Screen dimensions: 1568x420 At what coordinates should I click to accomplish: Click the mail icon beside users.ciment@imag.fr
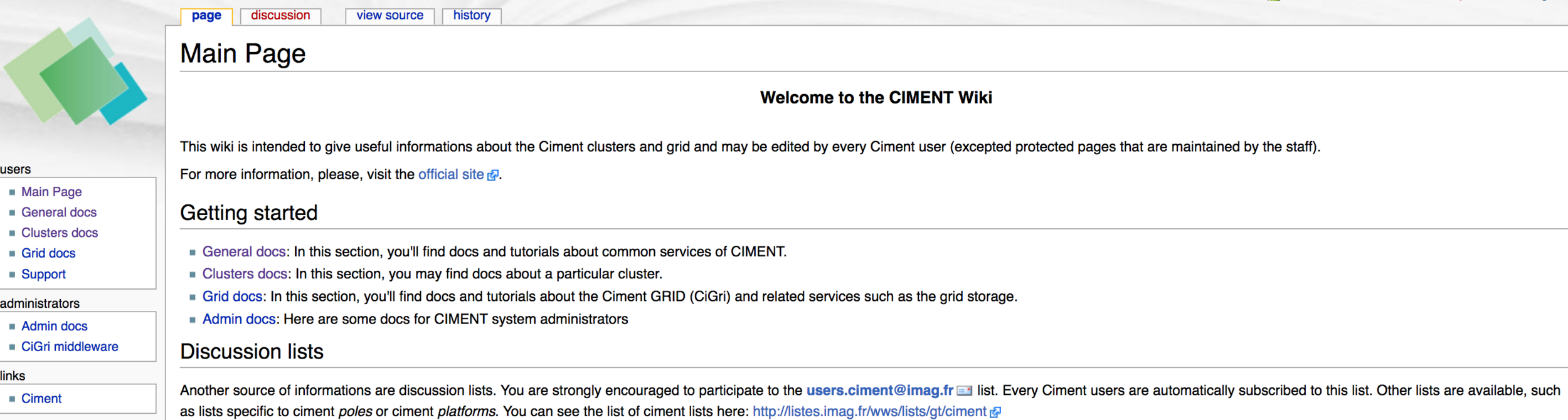pos(965,391)
